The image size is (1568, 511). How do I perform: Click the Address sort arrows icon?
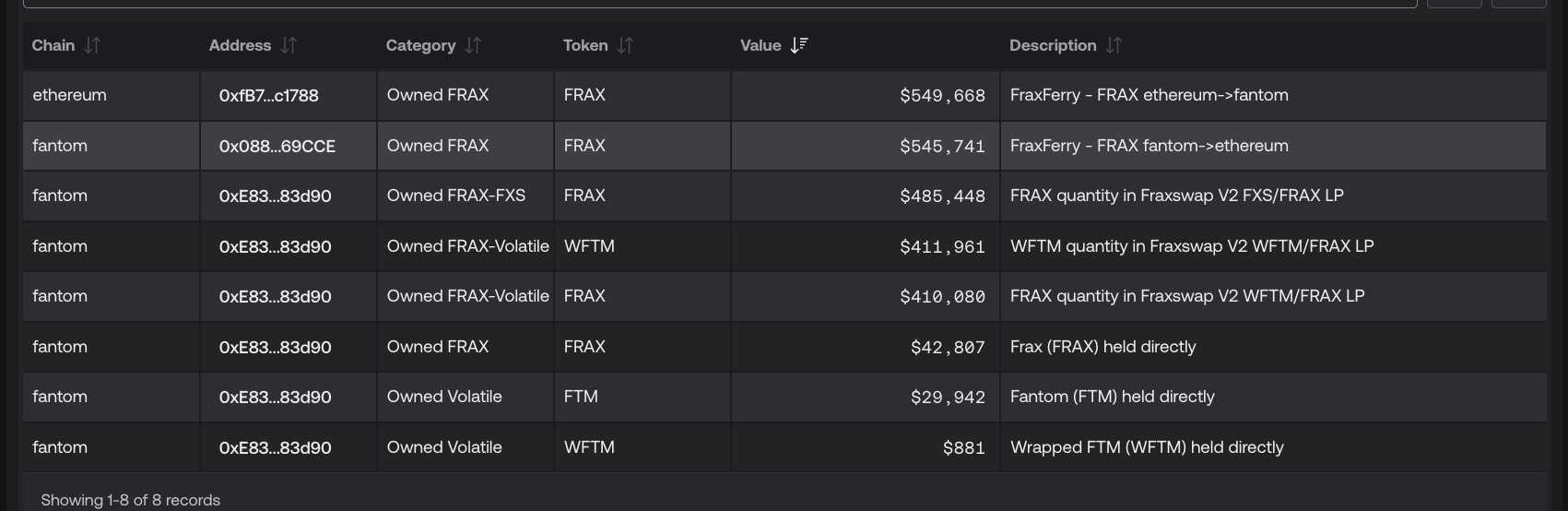[289, 45]
